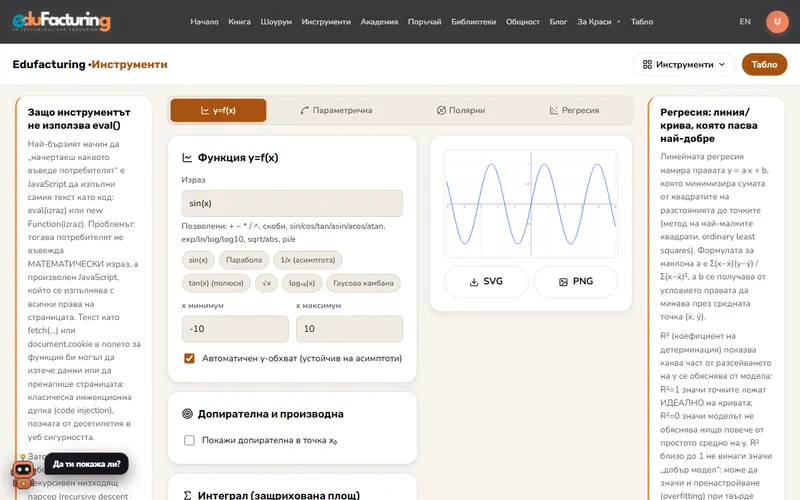800x500 pixels.
Task: Click the x максимум input field
Action: click(349, 329)
